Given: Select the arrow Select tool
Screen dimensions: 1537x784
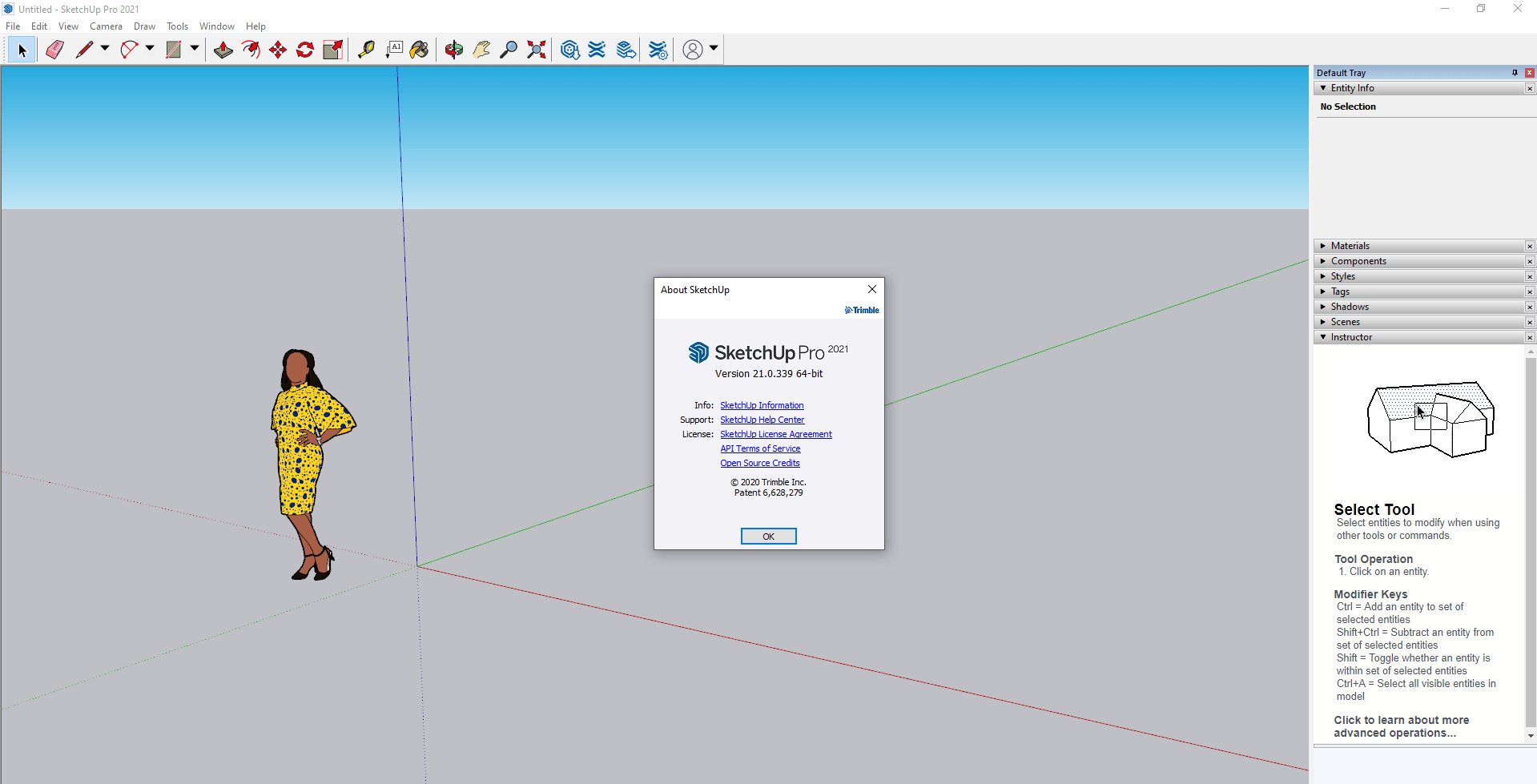Looking at the screenshot, I should 22,50.
